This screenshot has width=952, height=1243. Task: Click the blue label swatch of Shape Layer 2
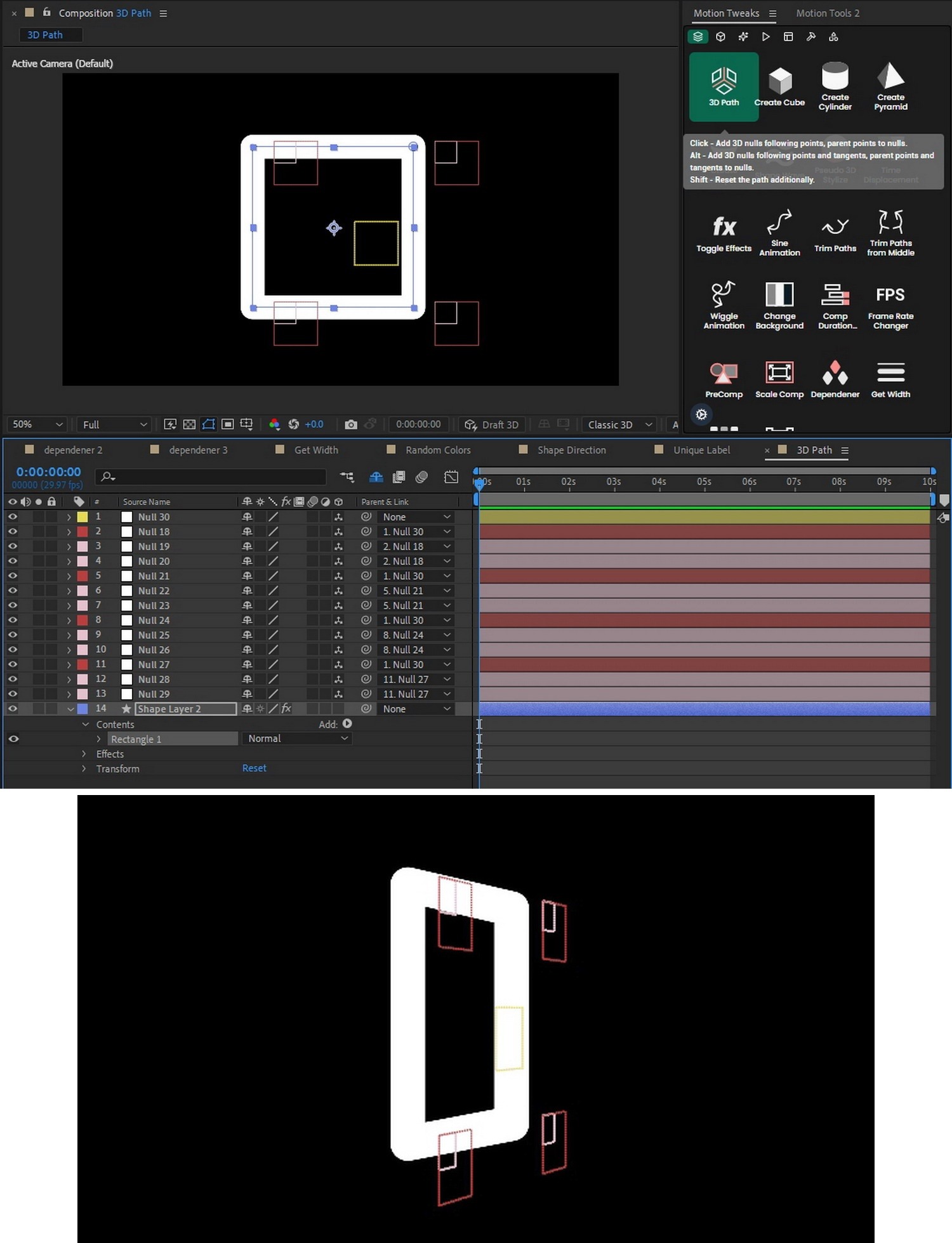coord(83,709)
